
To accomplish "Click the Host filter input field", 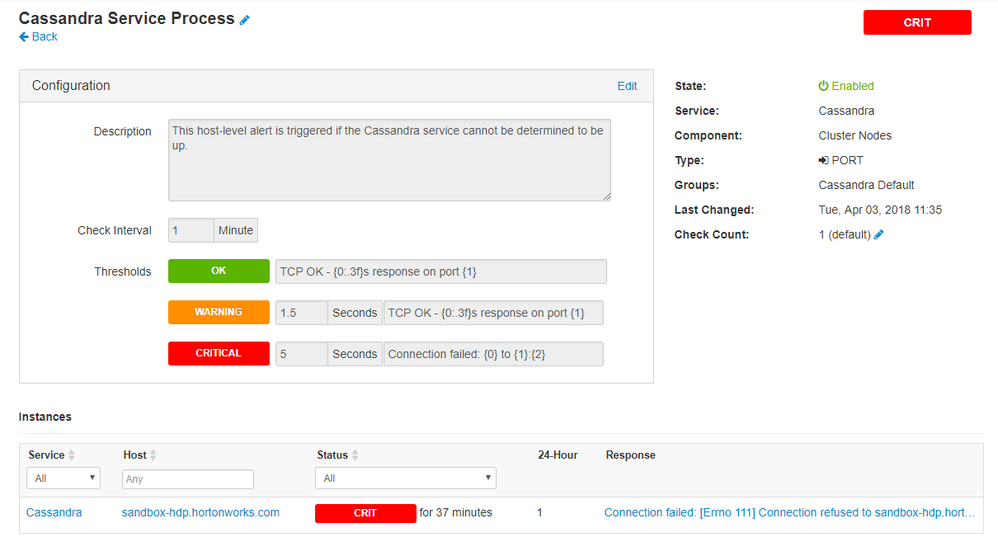I will (x=188, y=479).
